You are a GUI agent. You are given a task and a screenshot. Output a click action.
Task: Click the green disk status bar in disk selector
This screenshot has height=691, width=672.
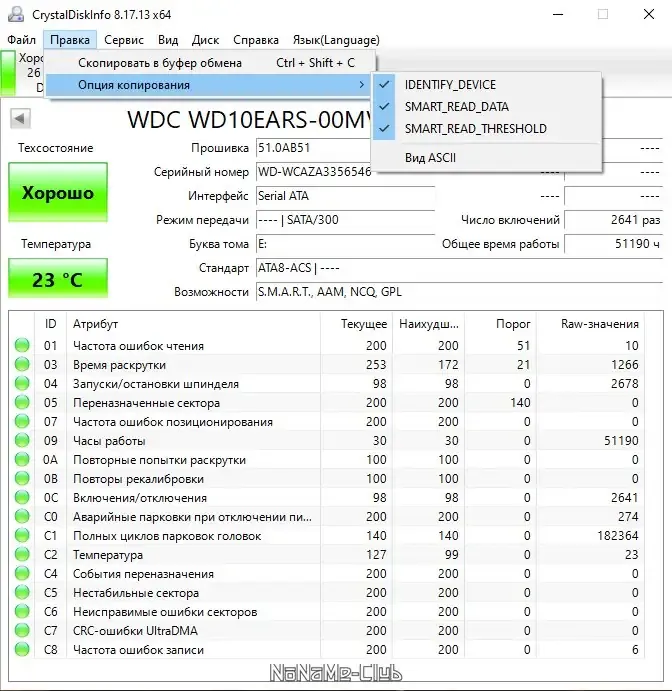(x=8, y=73)
